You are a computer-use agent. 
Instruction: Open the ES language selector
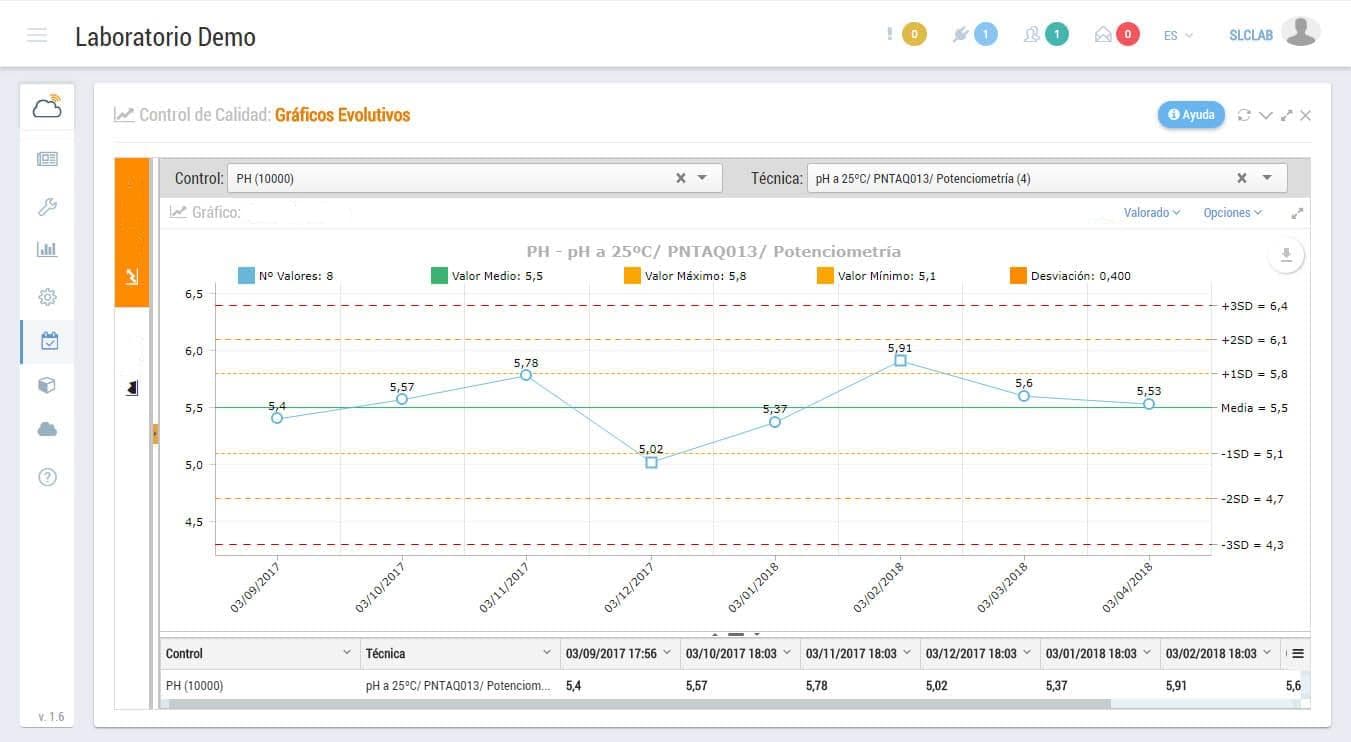coord(1178,35)
